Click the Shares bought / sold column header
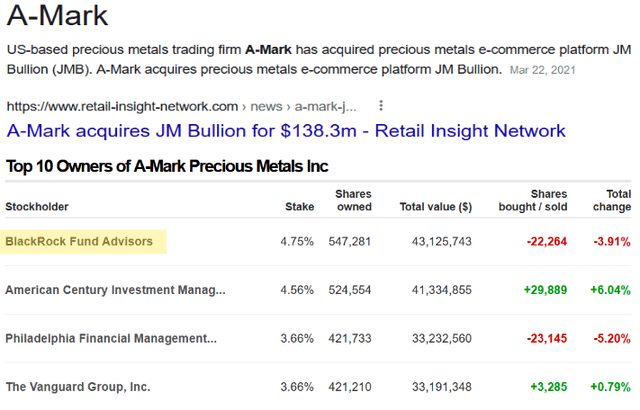The image size is (640, 410). [x=533, y=200]
